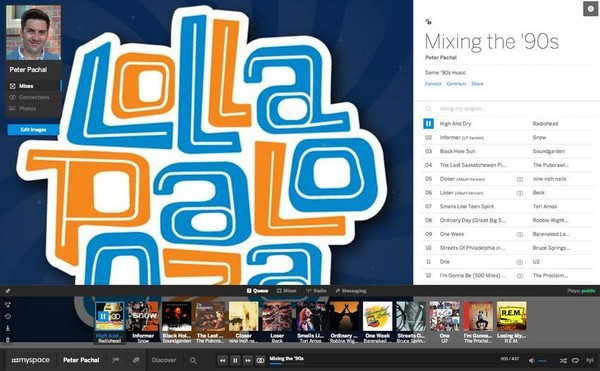Click the connect rings icon beside the skip button
The height and width of the screenshot is (371, 600).
tap(260, 360)
